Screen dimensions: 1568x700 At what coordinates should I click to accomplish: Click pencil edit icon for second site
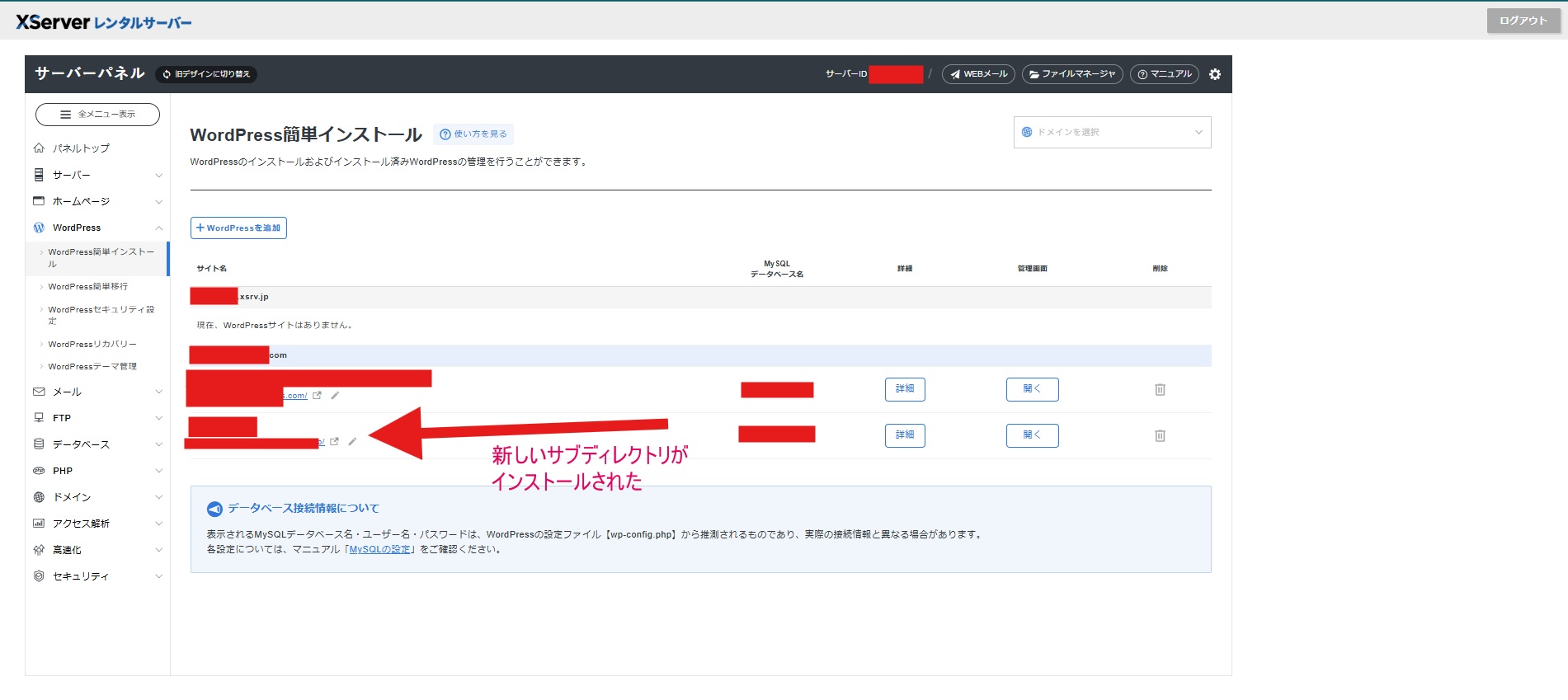point(352,442)
